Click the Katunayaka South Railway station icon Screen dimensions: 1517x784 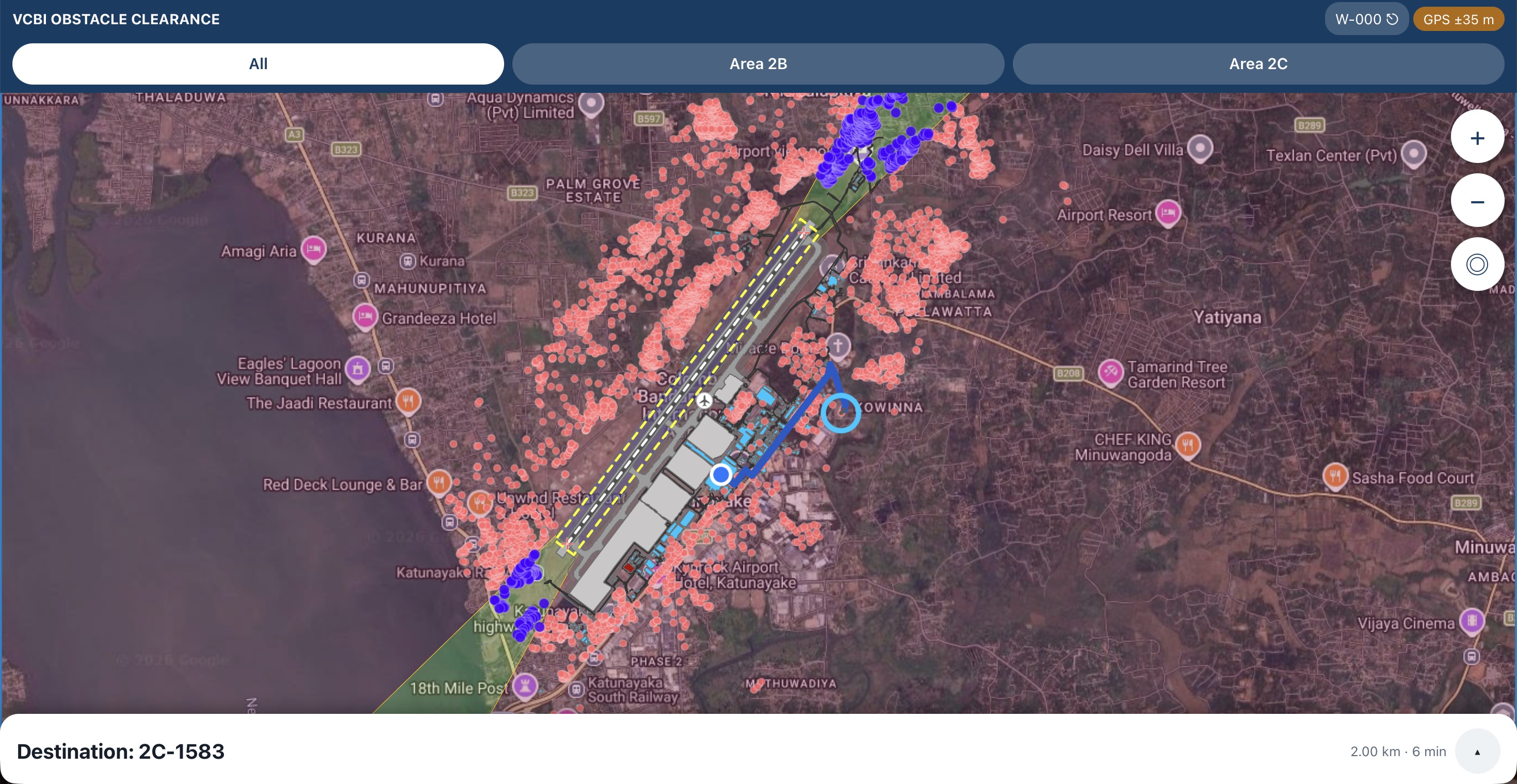[x=576, y=689]
